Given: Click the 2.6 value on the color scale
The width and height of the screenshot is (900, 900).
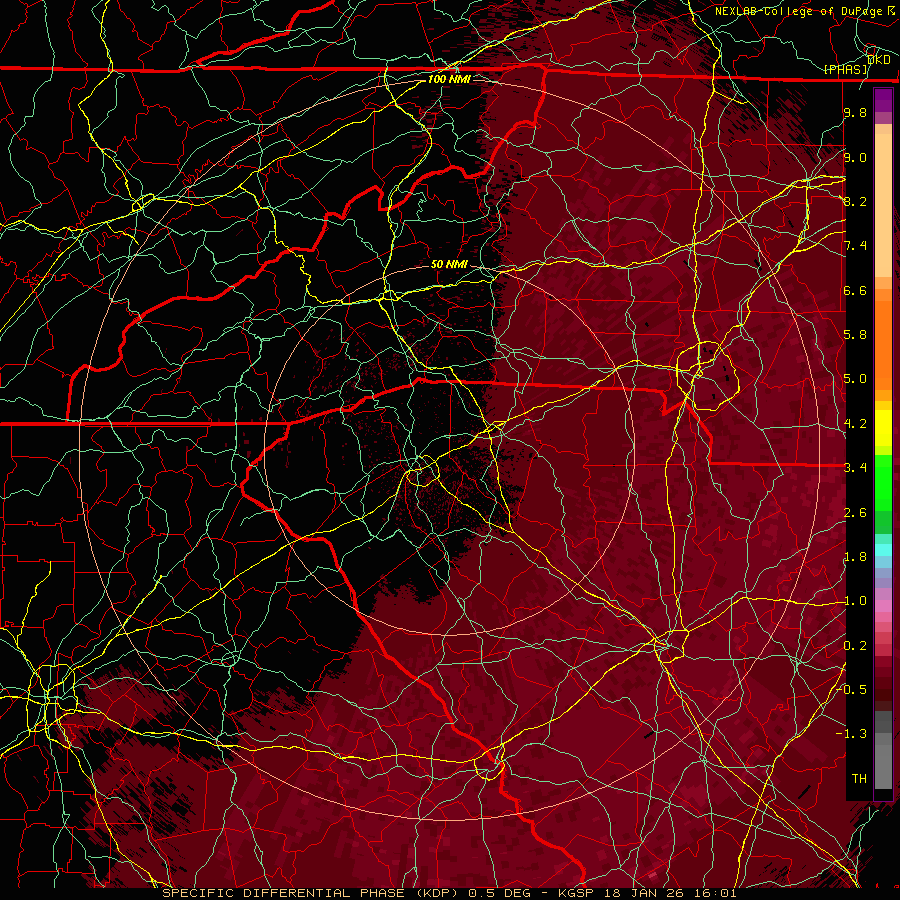Looking at the screenshot, I should click(x=855, y=513).
